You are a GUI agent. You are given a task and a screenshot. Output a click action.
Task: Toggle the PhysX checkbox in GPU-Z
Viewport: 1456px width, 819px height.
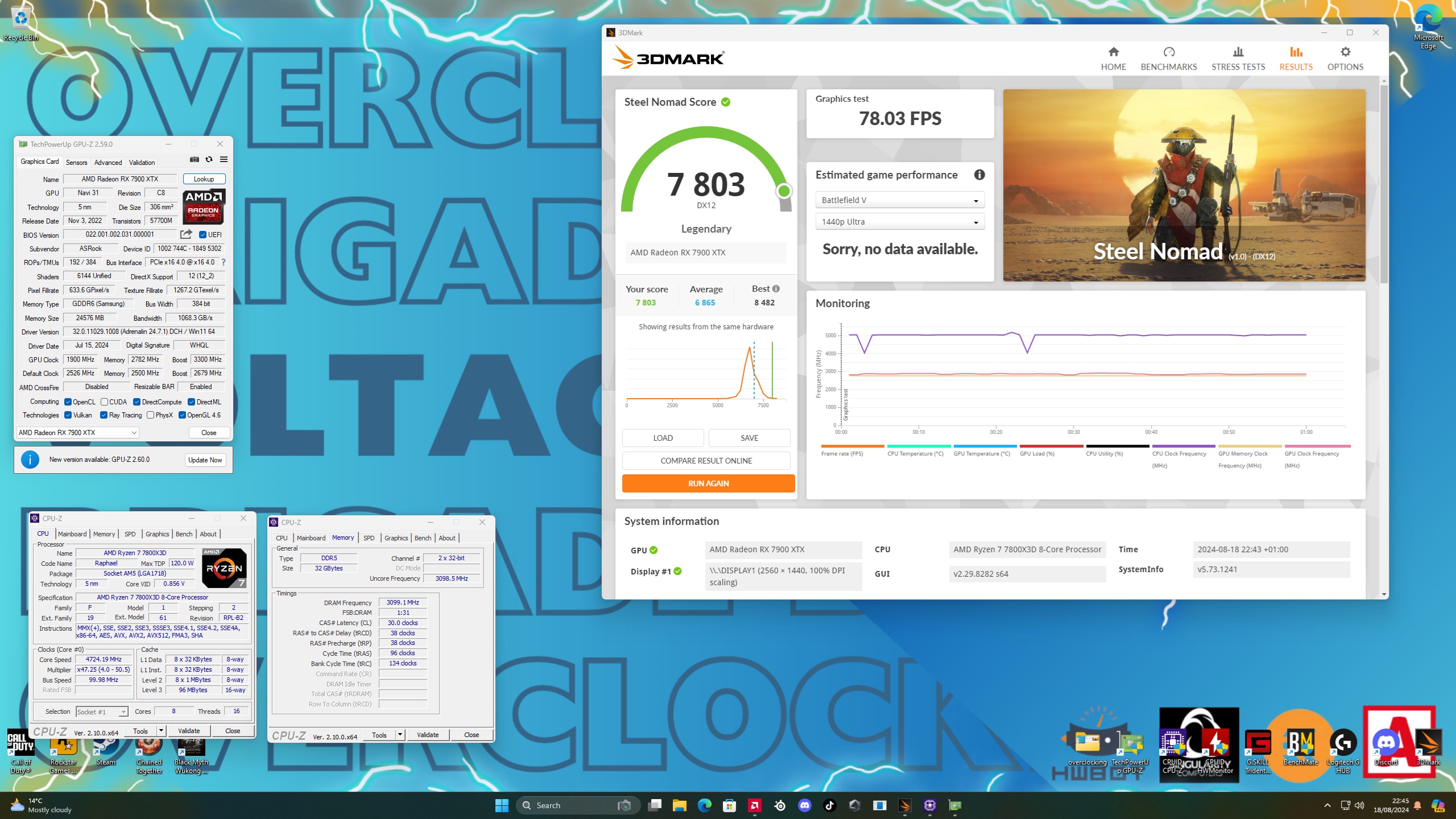[150, 415]
